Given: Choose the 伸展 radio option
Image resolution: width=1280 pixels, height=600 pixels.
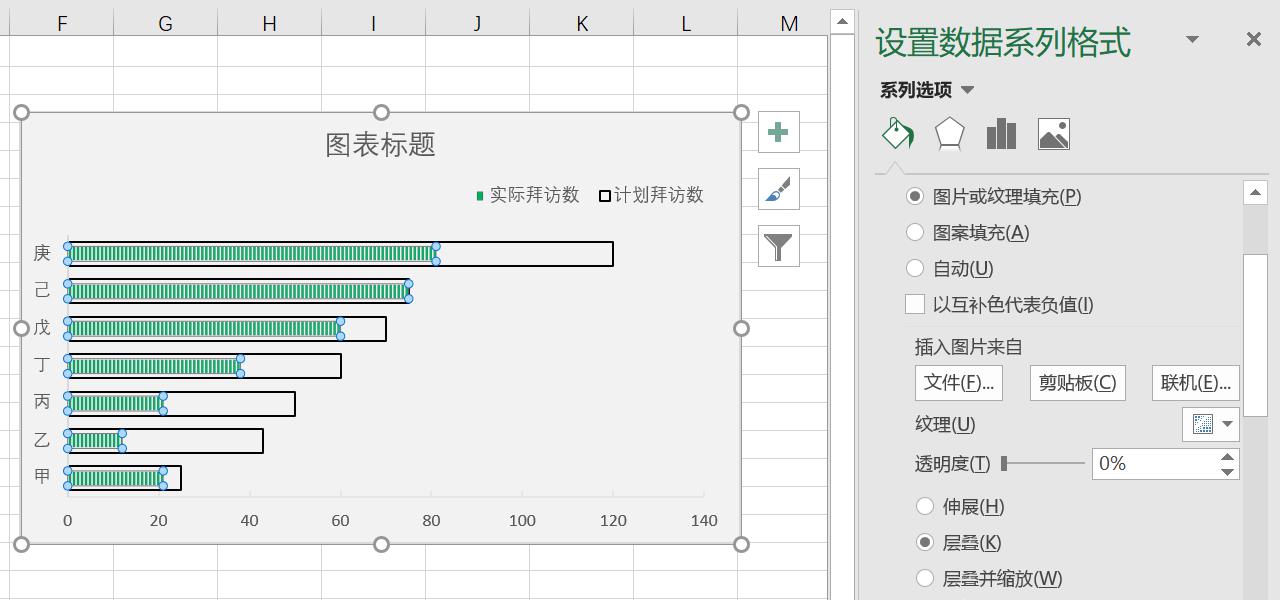Looking at the screenshot, I should pyautogui.click(x=925, y=506).
